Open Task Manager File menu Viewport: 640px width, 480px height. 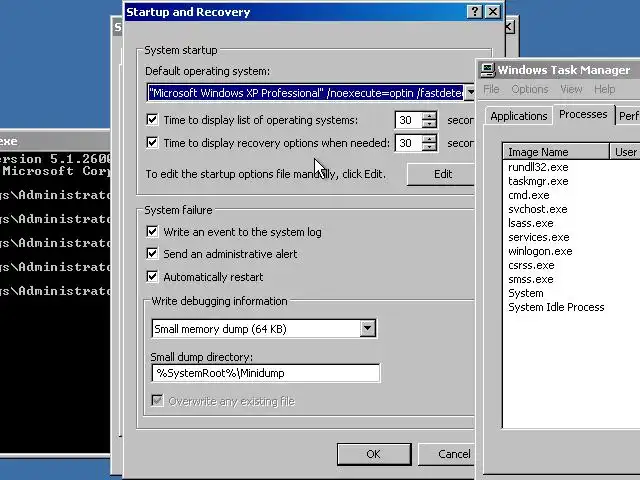pos(491,89)
